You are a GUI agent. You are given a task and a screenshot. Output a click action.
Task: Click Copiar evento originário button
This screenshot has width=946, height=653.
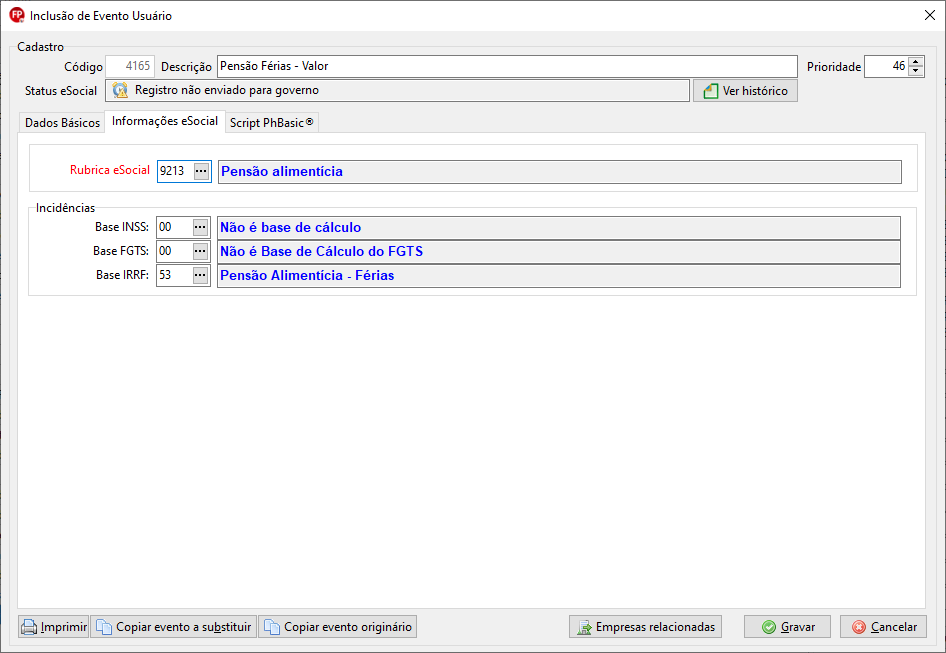(337, 627)
